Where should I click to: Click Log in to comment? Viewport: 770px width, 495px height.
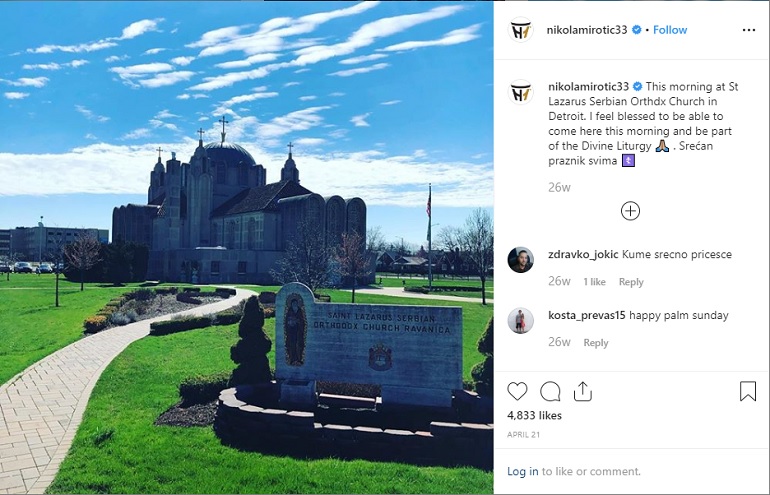[522, 471]
